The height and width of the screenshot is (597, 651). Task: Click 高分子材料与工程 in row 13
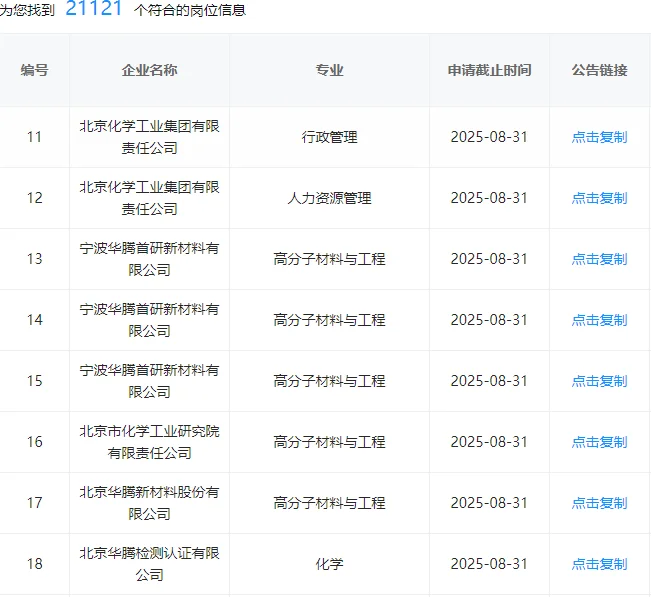pyautogui.click(x=329, y=259)
